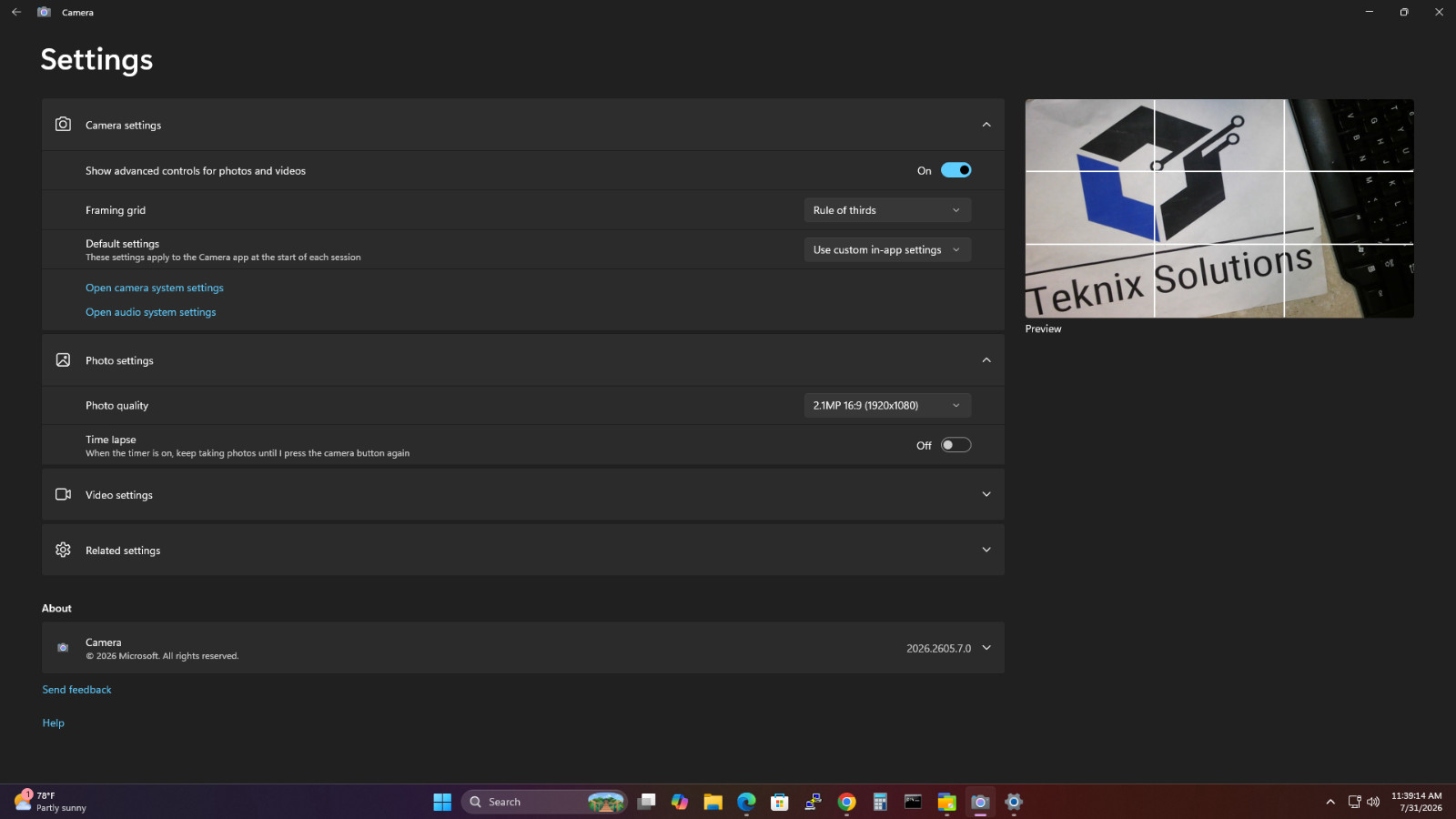Viewport: 1456px width, 819px height.
Task: Open Microsoft Store from the taskbar
Action: click(x=780, y=802)
